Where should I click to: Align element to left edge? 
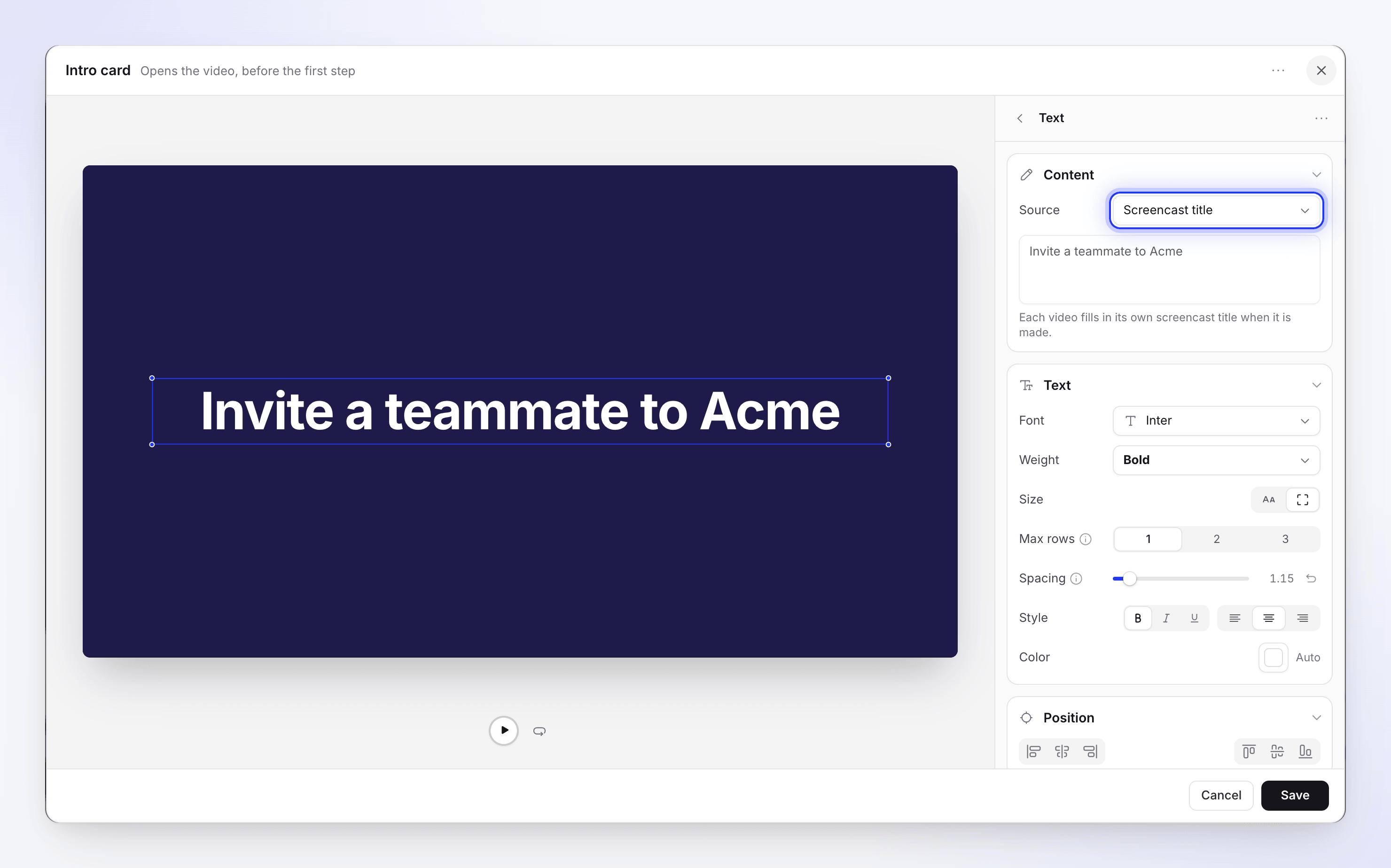1034,752
